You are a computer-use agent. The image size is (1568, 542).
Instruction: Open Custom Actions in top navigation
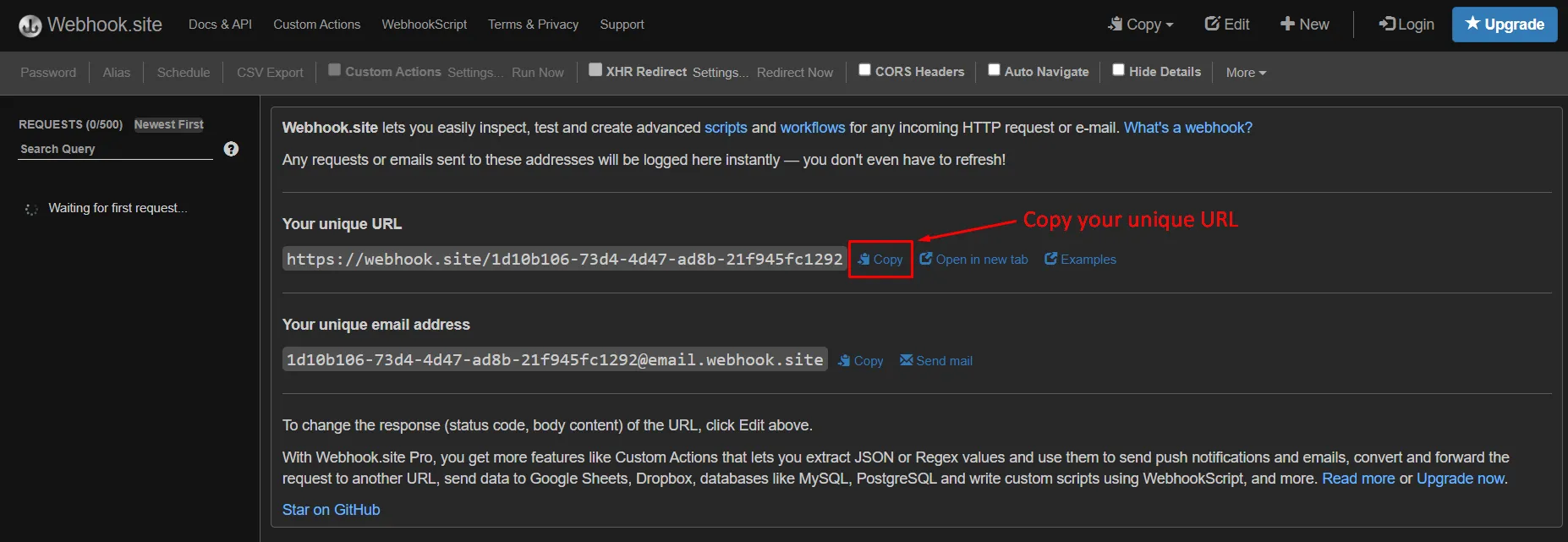[x=316, y=25]
